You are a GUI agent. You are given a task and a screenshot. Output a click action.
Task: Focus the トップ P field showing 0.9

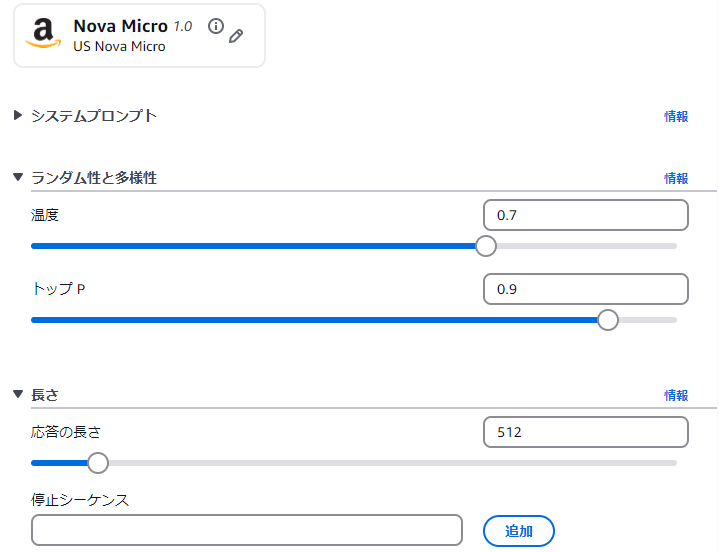click(x=585, y=289)
